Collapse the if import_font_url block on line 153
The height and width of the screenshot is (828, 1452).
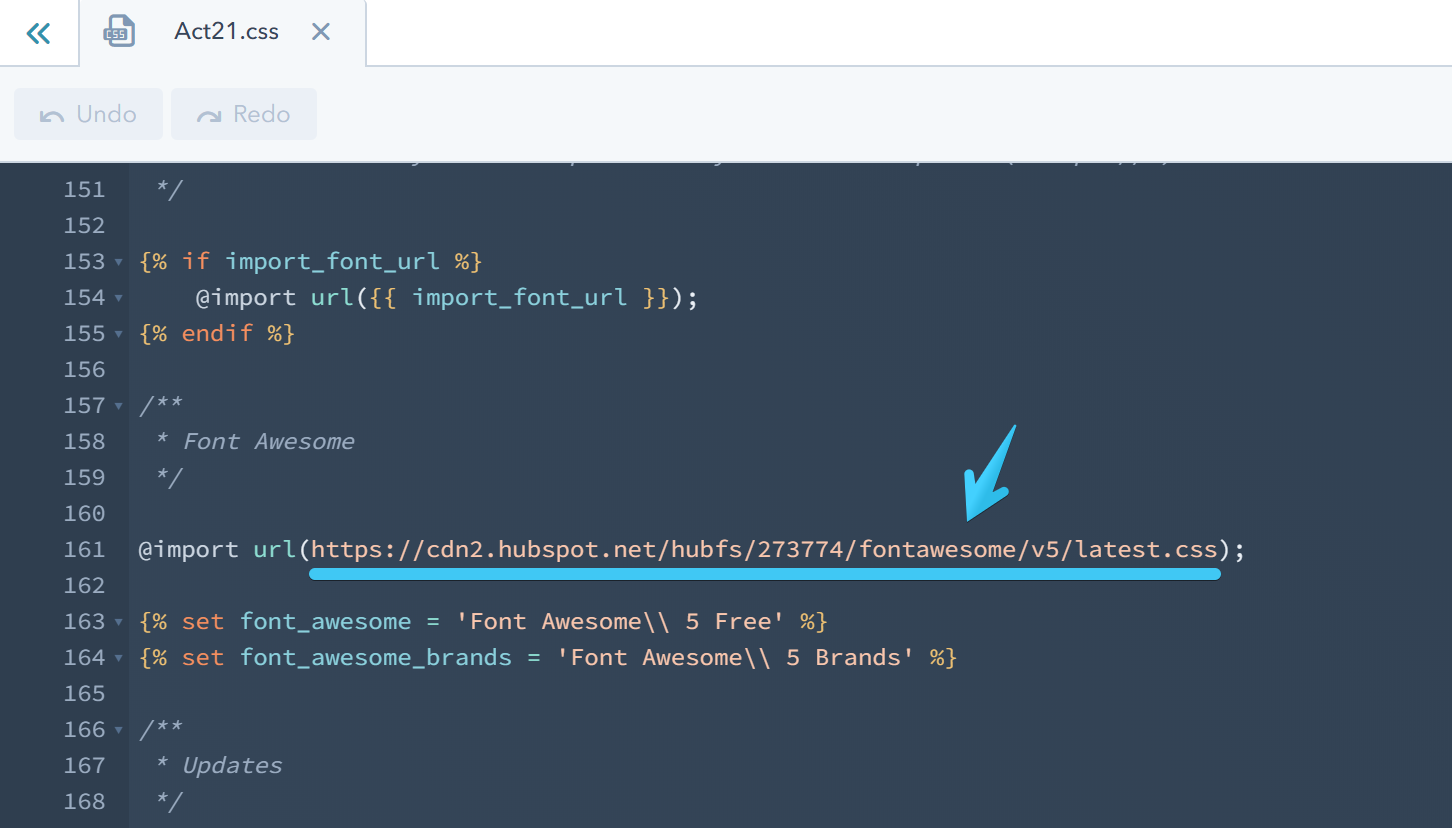118,261
